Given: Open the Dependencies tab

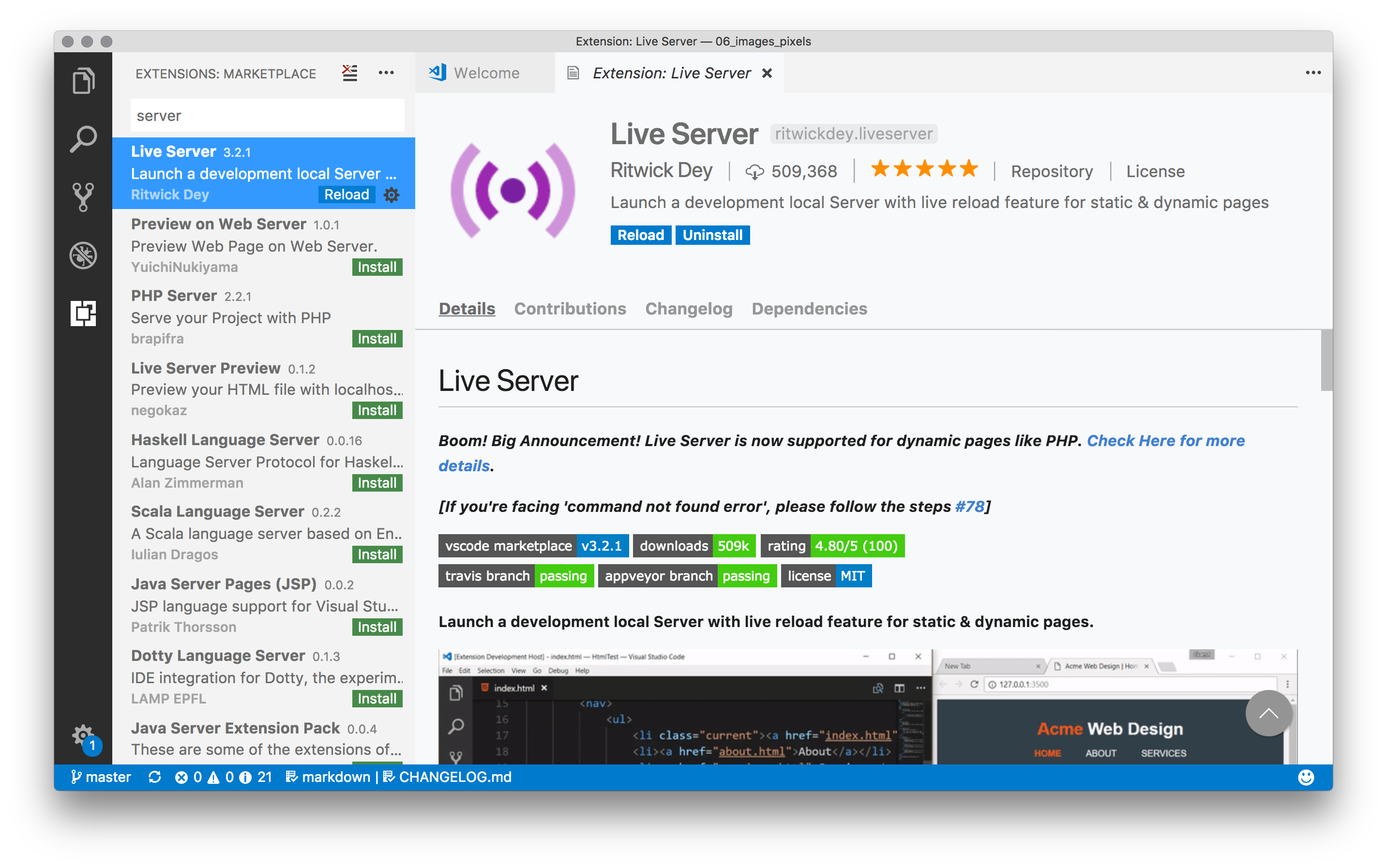Looking at the screenshot, I should 809,309.
